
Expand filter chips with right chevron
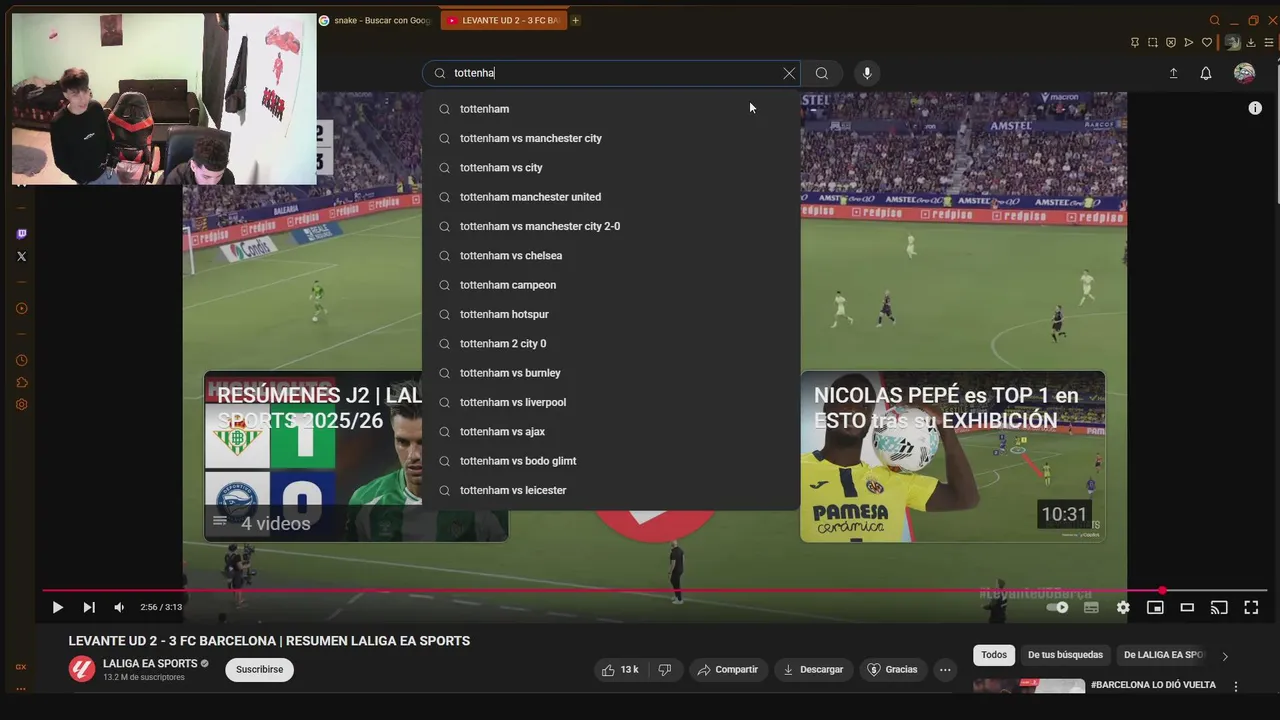point(1225,656)
